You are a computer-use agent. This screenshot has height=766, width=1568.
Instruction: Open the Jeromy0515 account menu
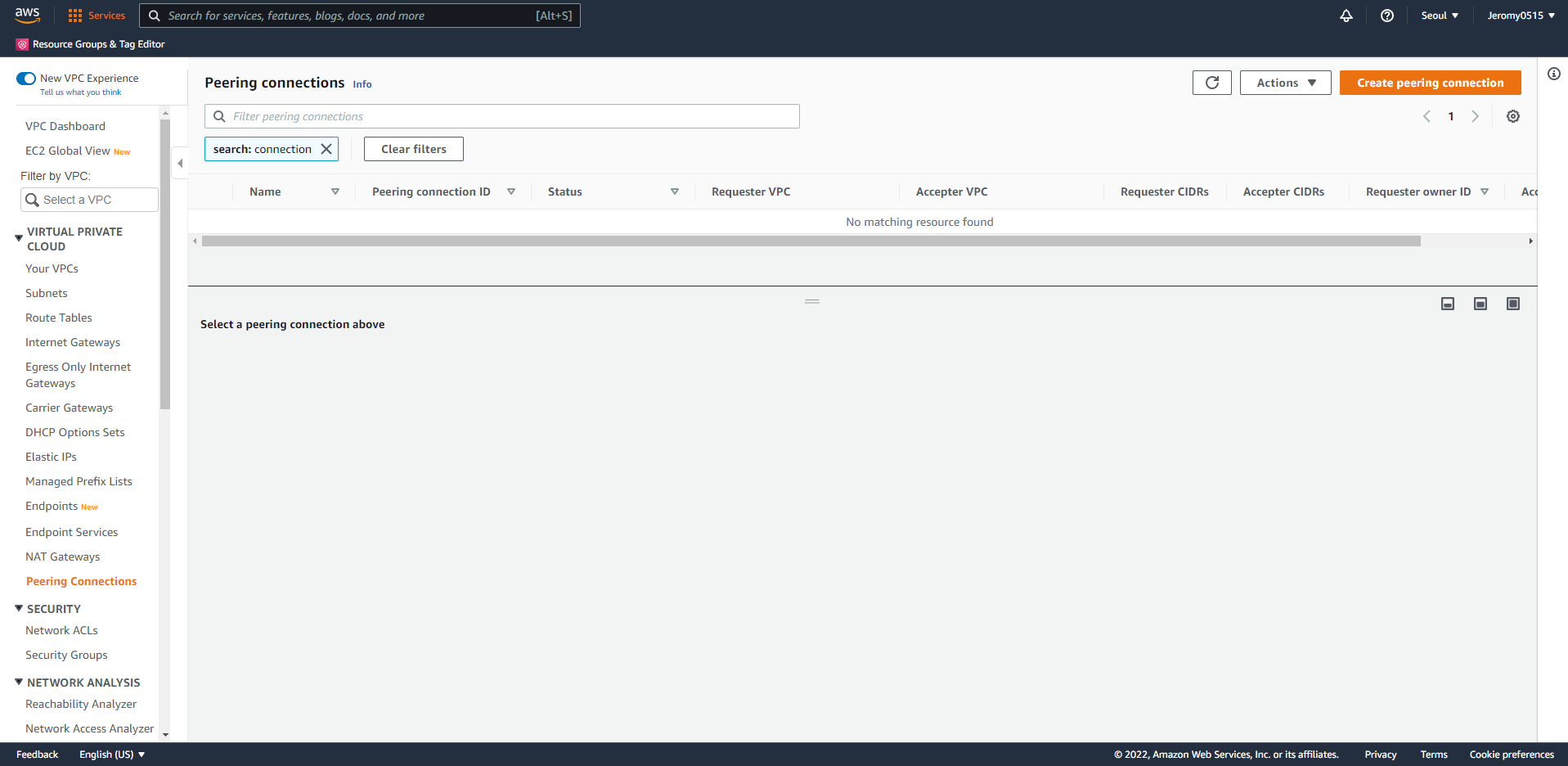click(1521, 16)
